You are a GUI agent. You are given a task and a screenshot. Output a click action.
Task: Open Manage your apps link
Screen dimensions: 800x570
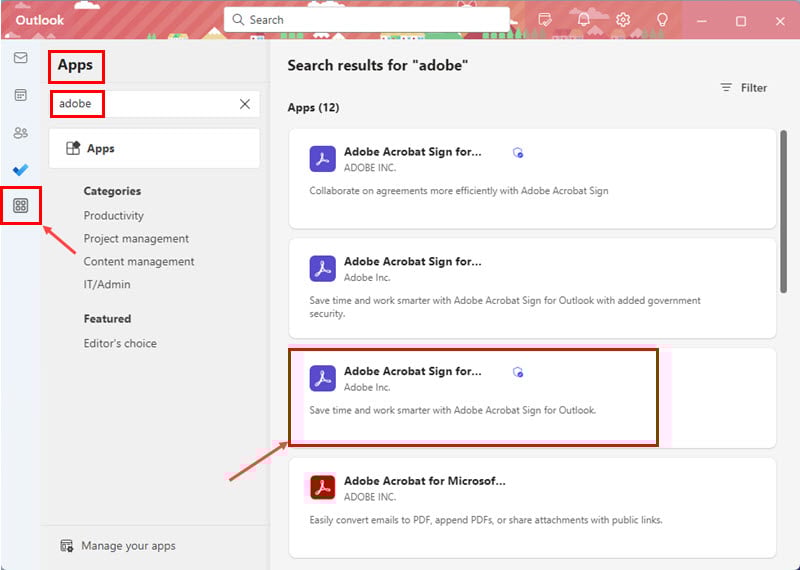coord(128,546)
